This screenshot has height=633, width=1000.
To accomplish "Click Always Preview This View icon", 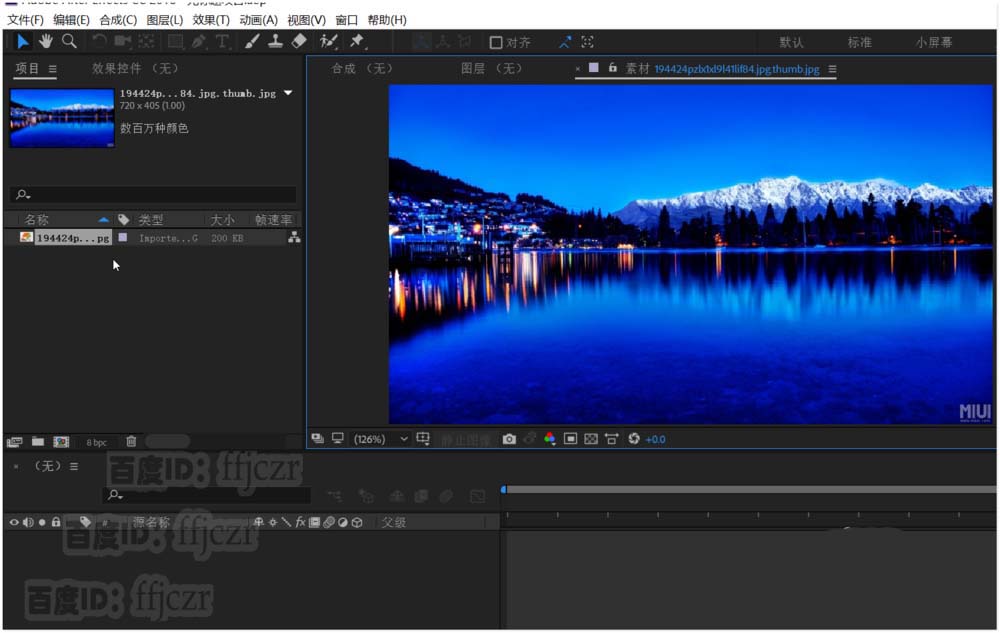I will (x=317, y=439).
